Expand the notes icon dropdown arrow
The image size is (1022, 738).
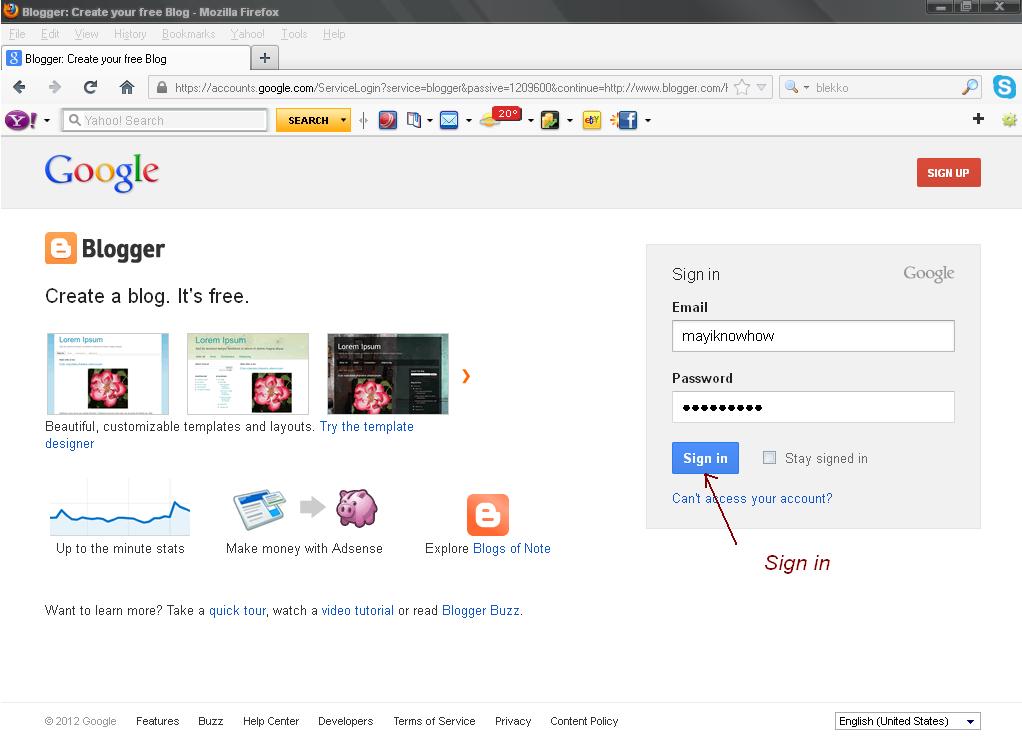pos(570,121)
